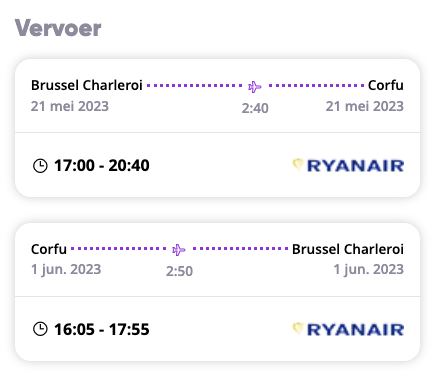Click the 16:05 - 17:55 flight times
Image resolution: width=434 pixels, height=380 pixels.
(x=102, y=329)
